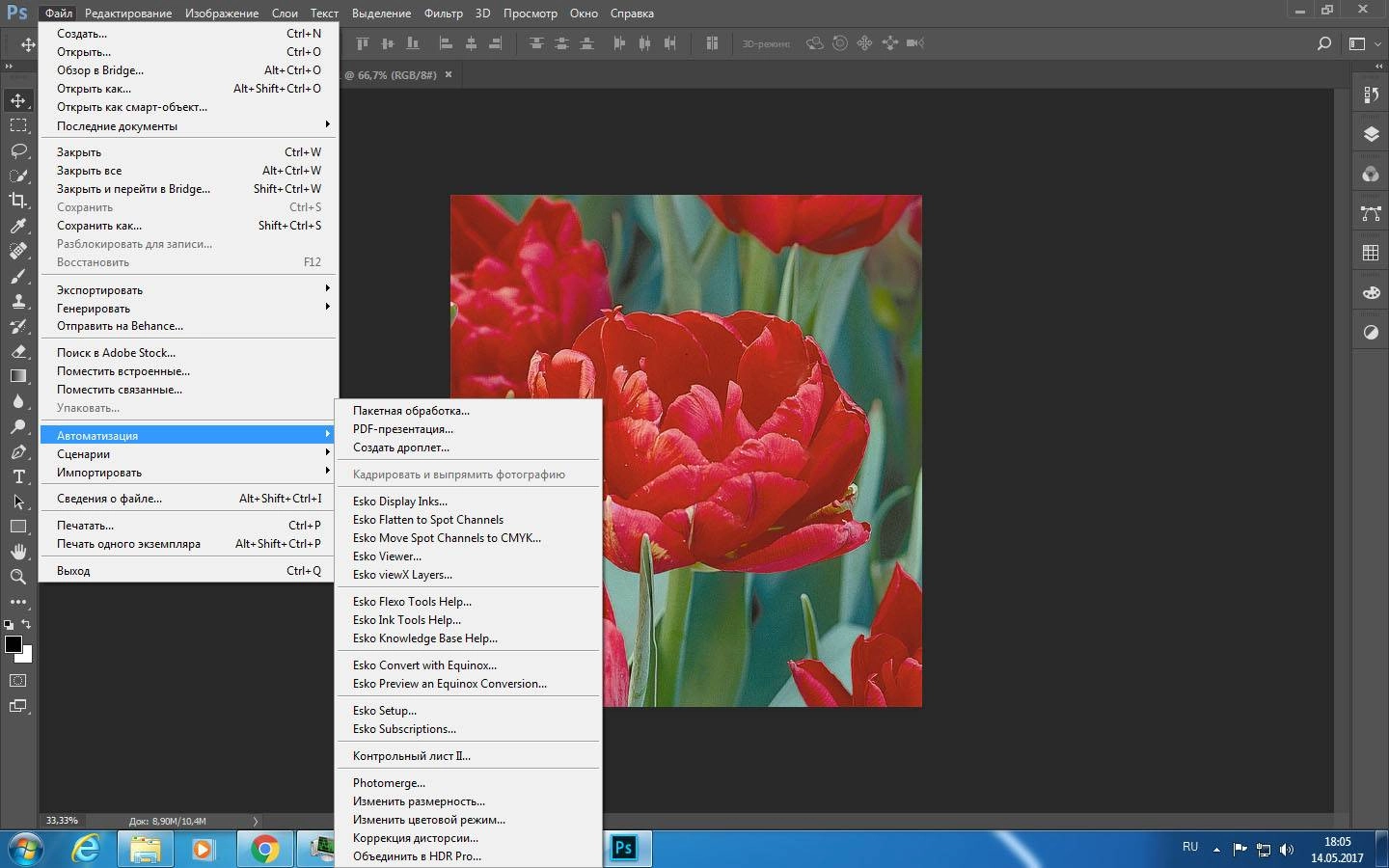Select the Gradient tool

coord(18,376)
